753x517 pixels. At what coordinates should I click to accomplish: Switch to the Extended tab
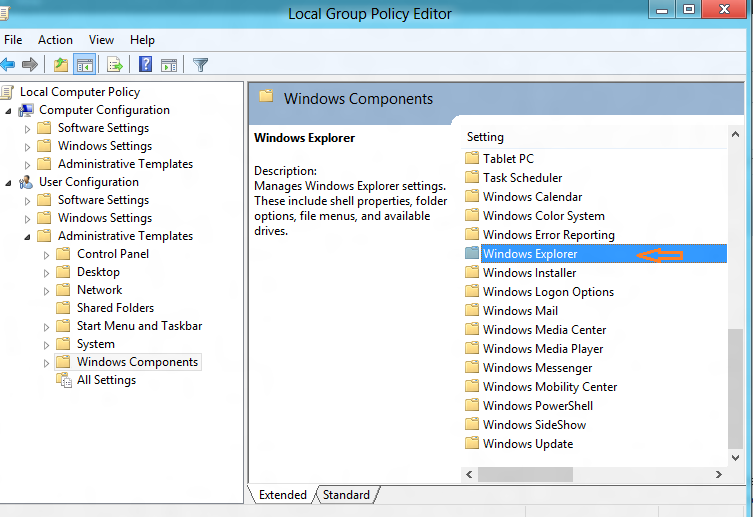tap(282, 495)
